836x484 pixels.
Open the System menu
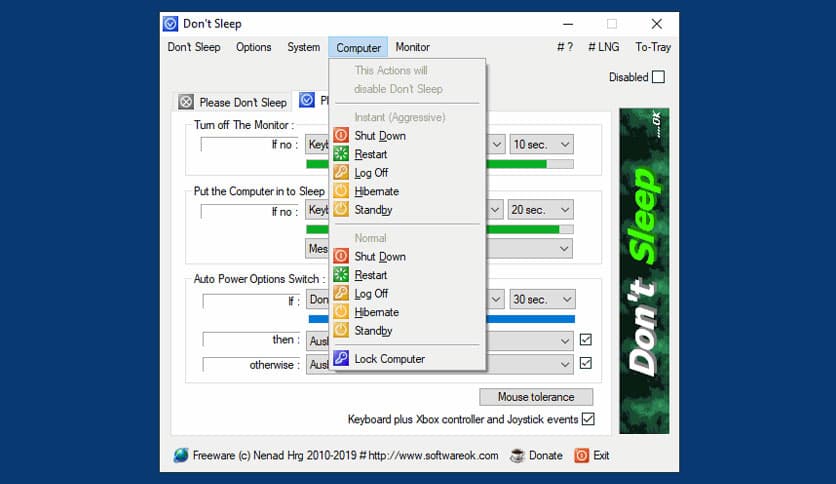(x=303, y=47)
